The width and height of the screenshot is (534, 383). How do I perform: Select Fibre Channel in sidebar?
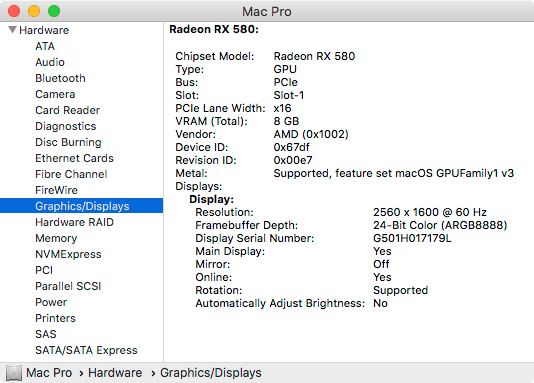[x=71, y=174]
